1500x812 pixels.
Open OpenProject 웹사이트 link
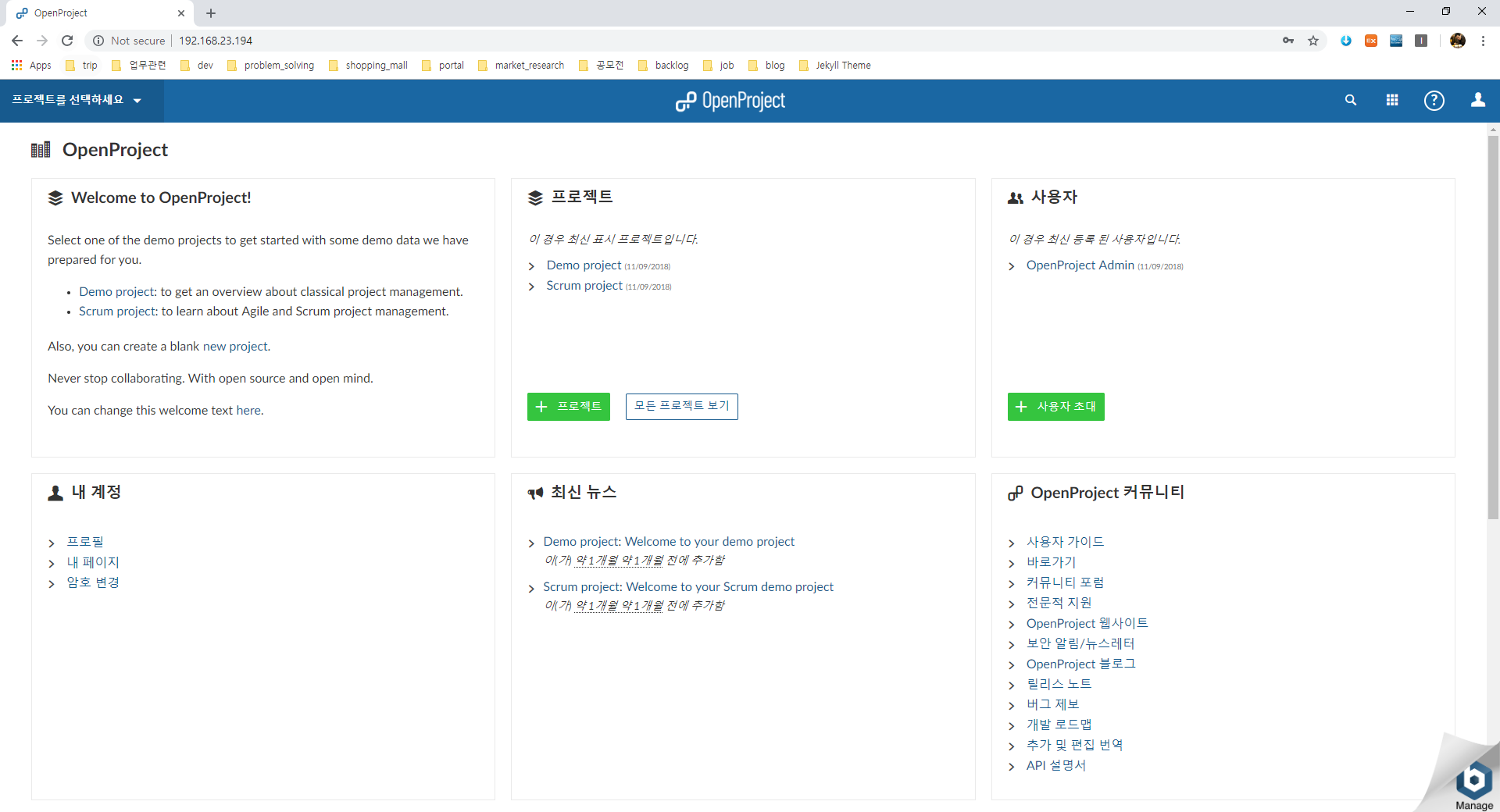(x=1087, y=623)
